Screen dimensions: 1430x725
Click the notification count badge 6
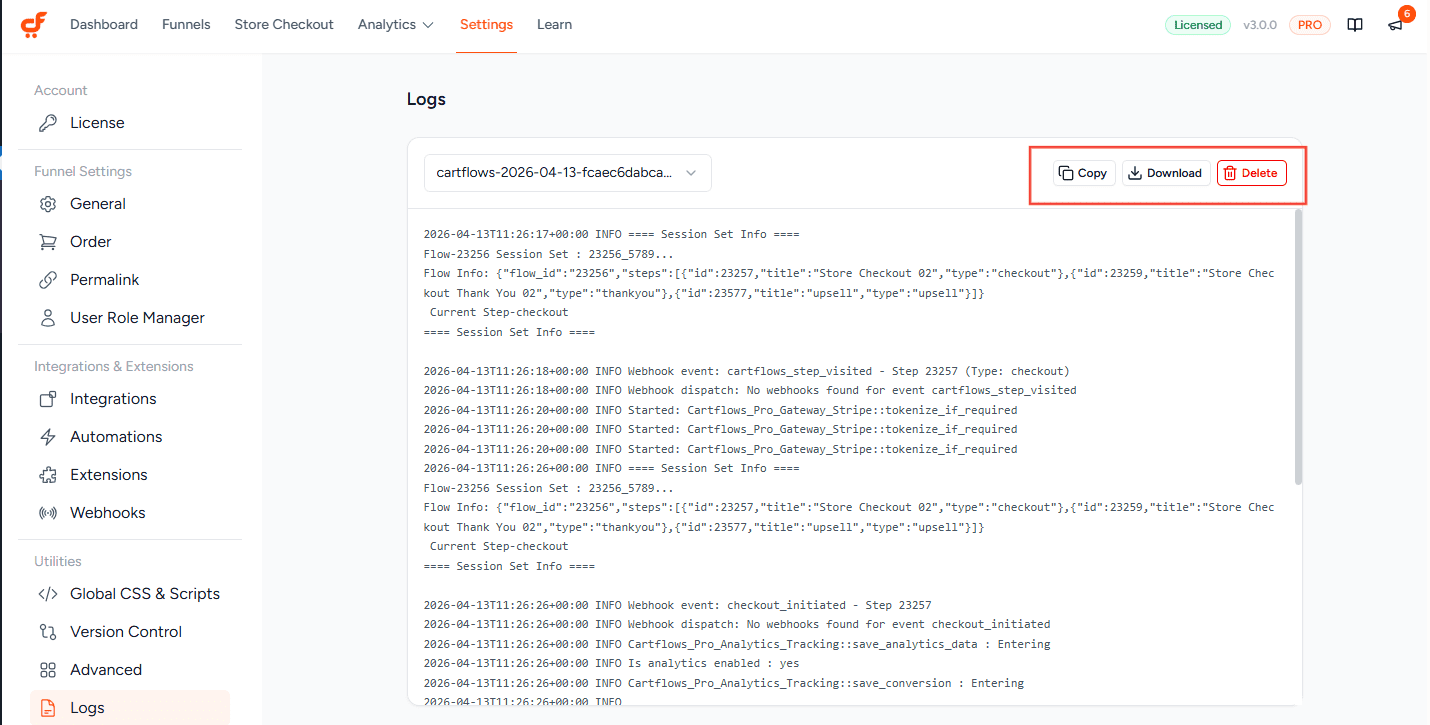[x=1406, y=14]
